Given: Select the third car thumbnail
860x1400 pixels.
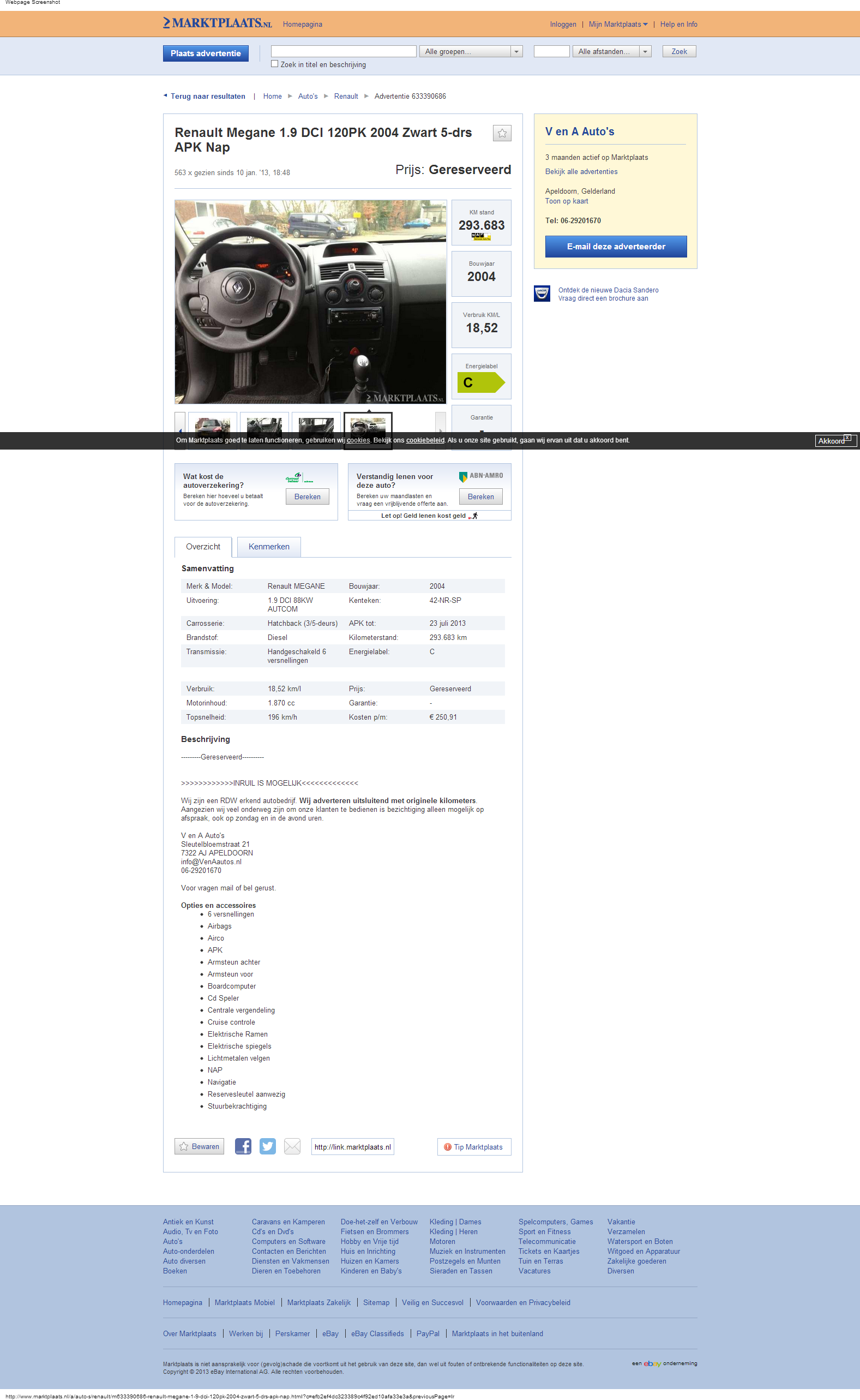Looking at the screenshot, I should pos(316,430).
